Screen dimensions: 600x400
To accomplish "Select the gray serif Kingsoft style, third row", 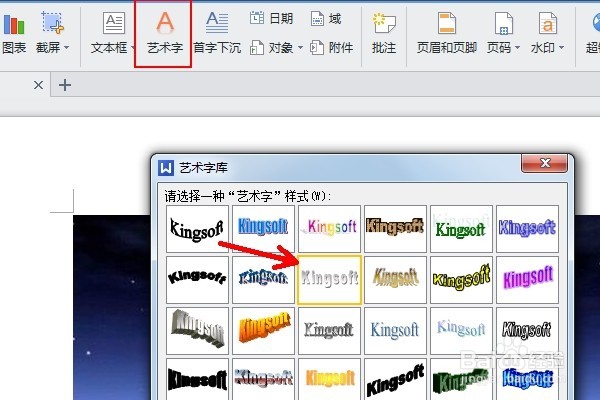I will coord(329,331).
